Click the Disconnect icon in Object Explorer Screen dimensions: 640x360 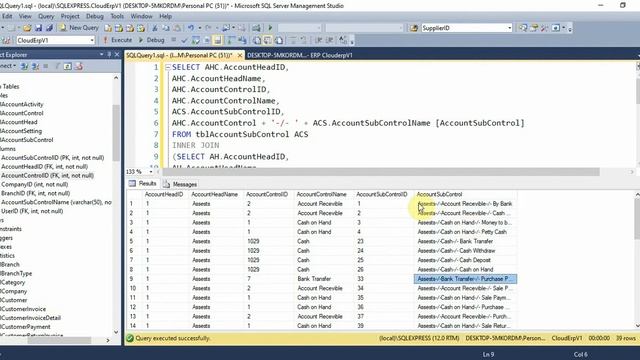coord(36,66)
